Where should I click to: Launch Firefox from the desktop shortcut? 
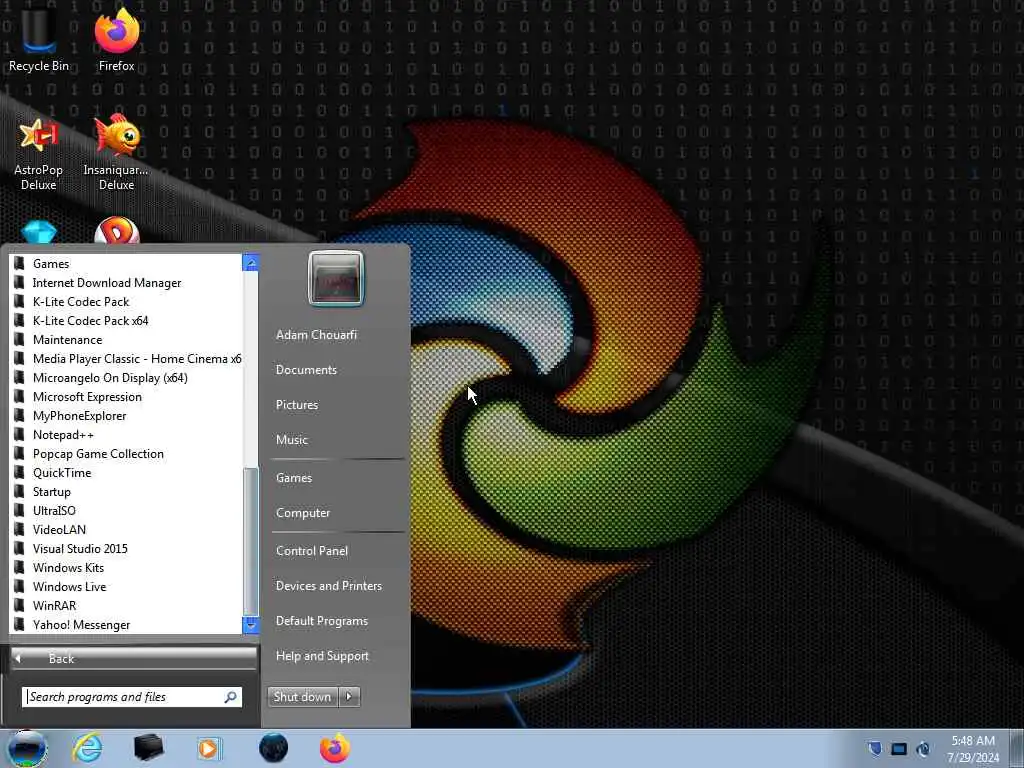(x=117, y=39)
